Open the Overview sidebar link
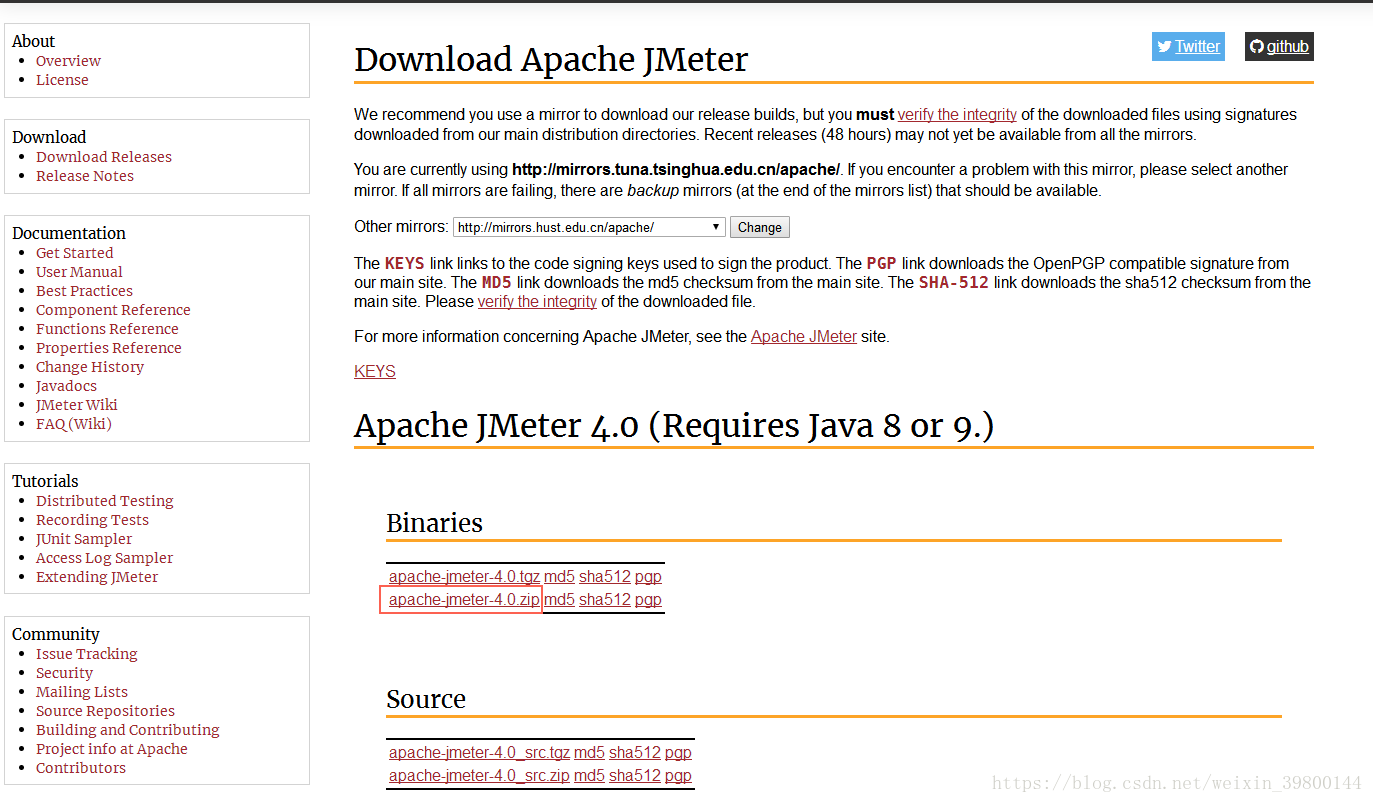The width and height of the screenshot is (1373, 803). point(68,61)
